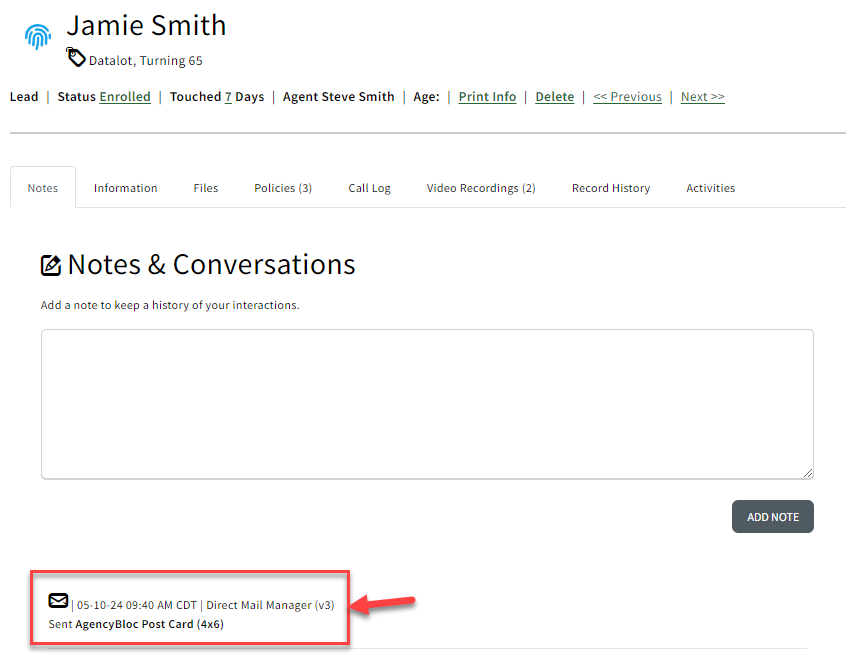Viewport: 853px width, 657px height.
Task: Open Print Info for this lead
Action: 487,96
